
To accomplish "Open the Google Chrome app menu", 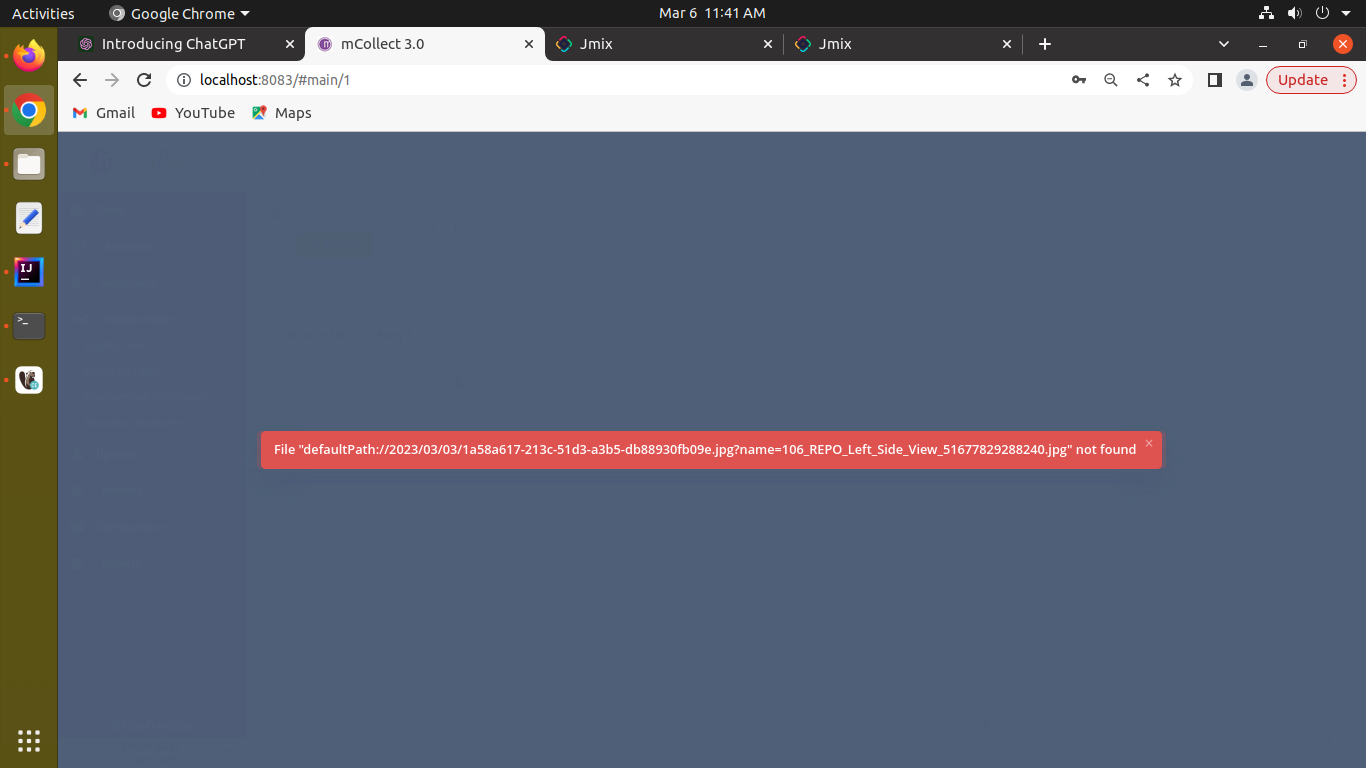I will pos(180,13).
